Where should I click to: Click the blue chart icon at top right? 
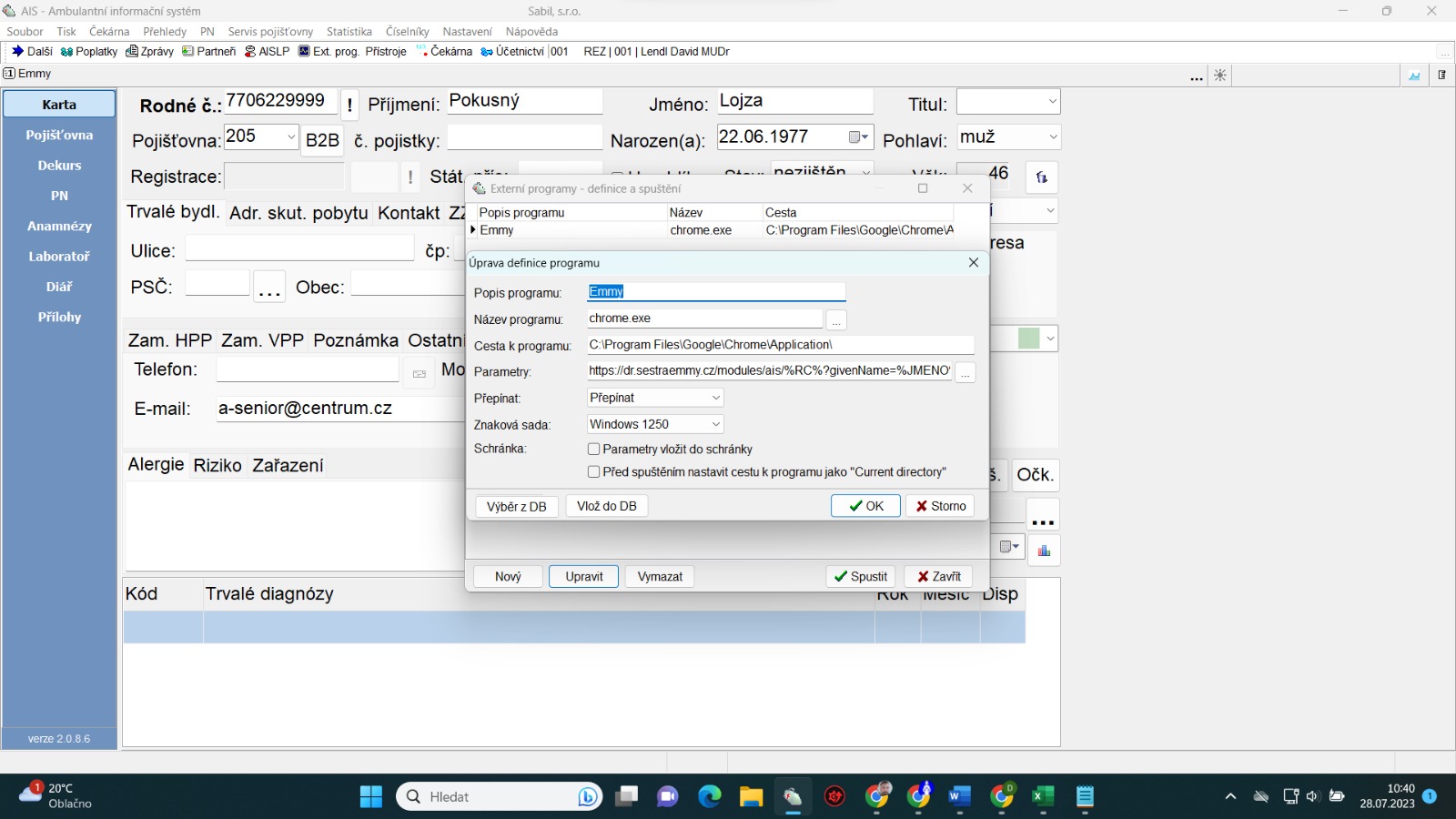coord(1414,76)
